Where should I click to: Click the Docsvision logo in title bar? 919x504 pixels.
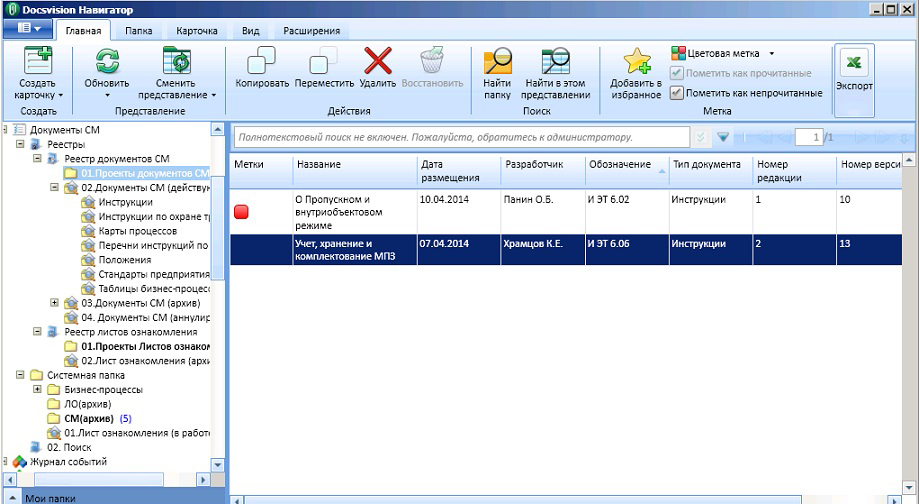coord(11,10)
